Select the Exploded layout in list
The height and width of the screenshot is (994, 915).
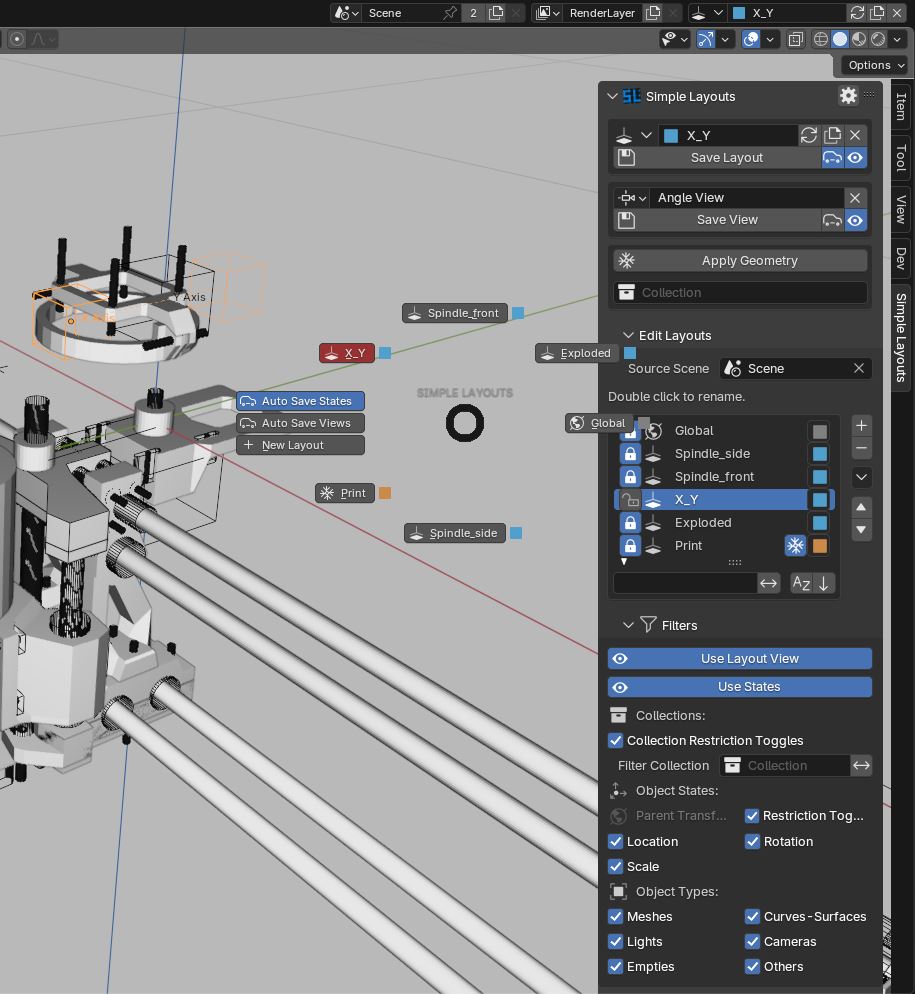[703, 523]
